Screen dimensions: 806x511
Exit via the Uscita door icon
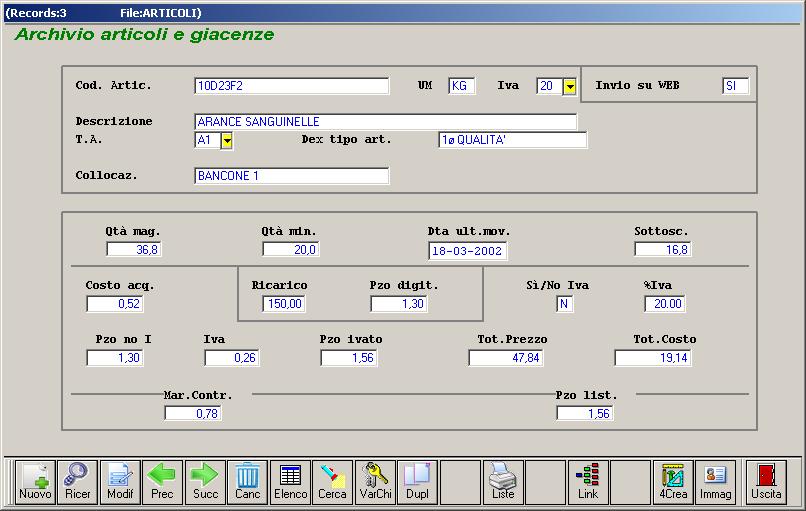tap(766, 482)
